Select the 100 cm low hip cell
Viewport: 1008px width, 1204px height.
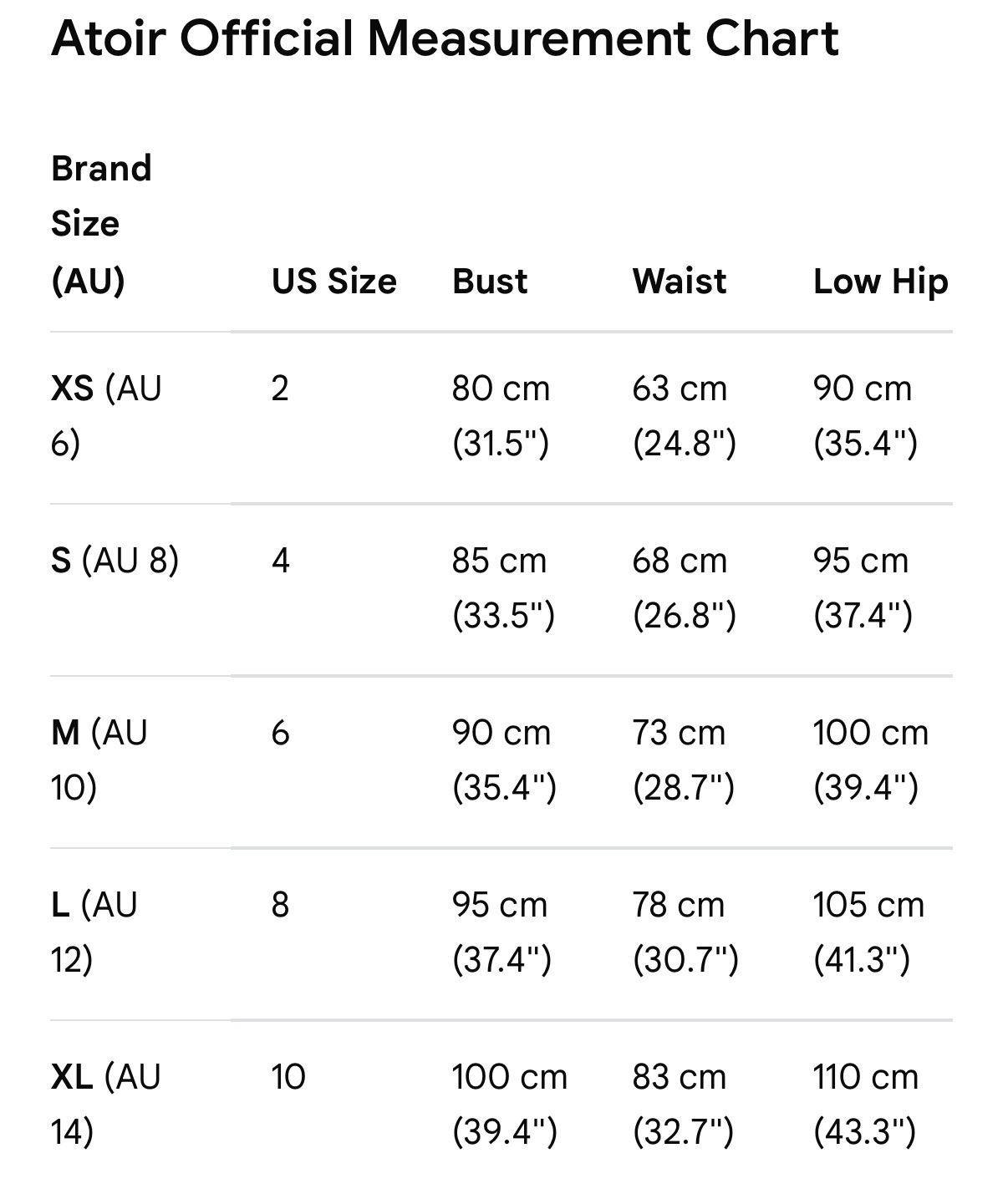871,759
